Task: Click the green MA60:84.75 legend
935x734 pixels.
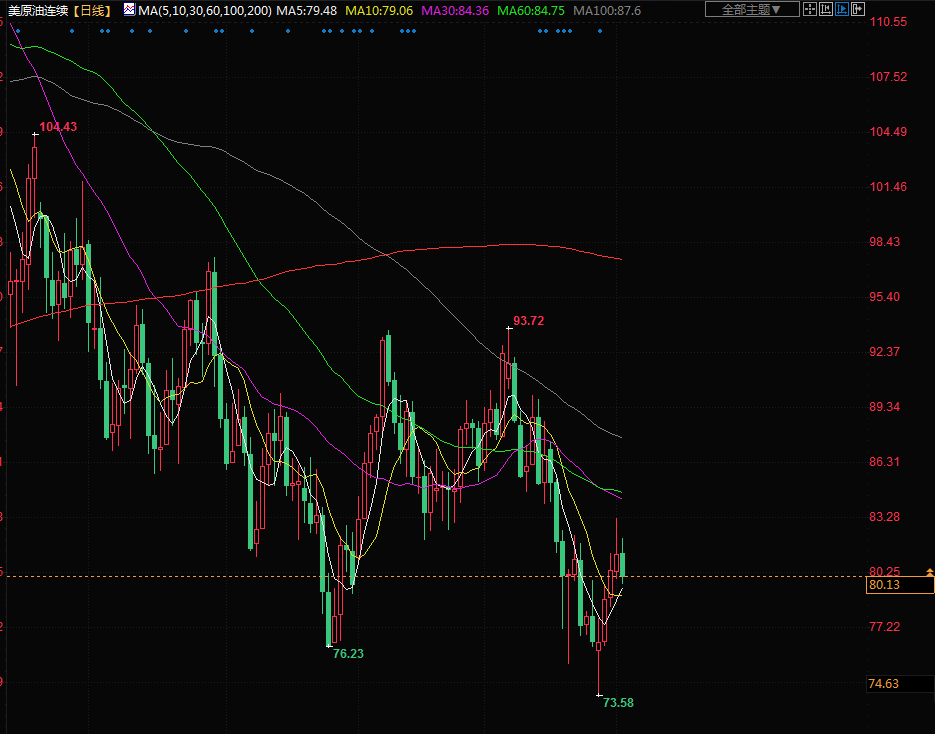Action: click(531, 10)
